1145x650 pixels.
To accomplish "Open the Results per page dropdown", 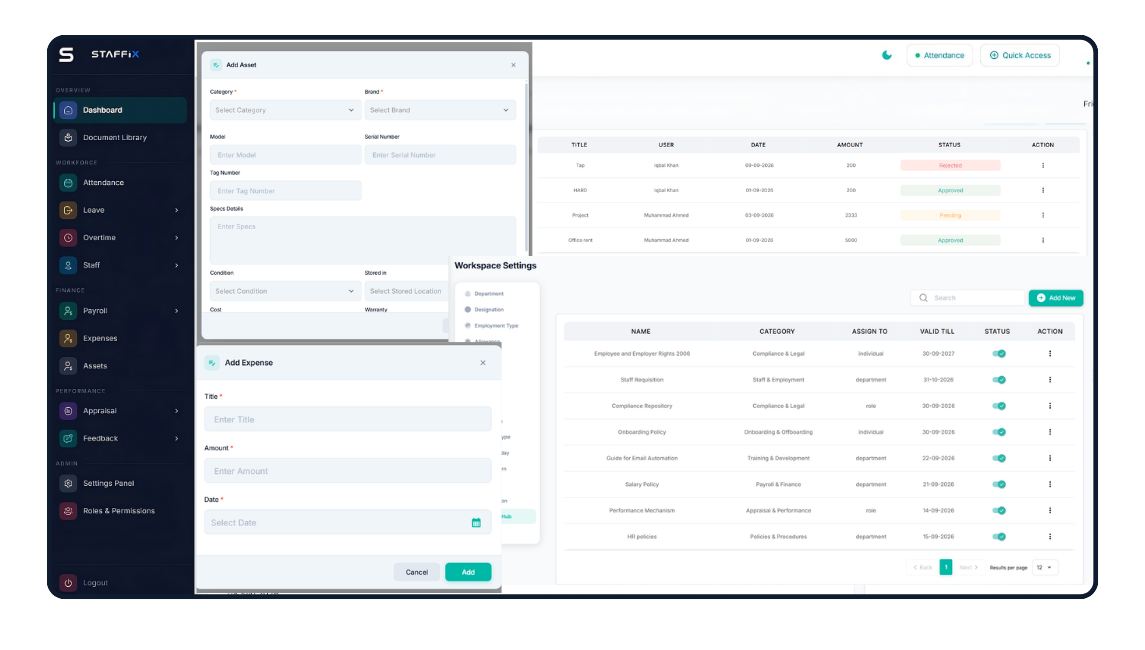I will [1045, 567].
